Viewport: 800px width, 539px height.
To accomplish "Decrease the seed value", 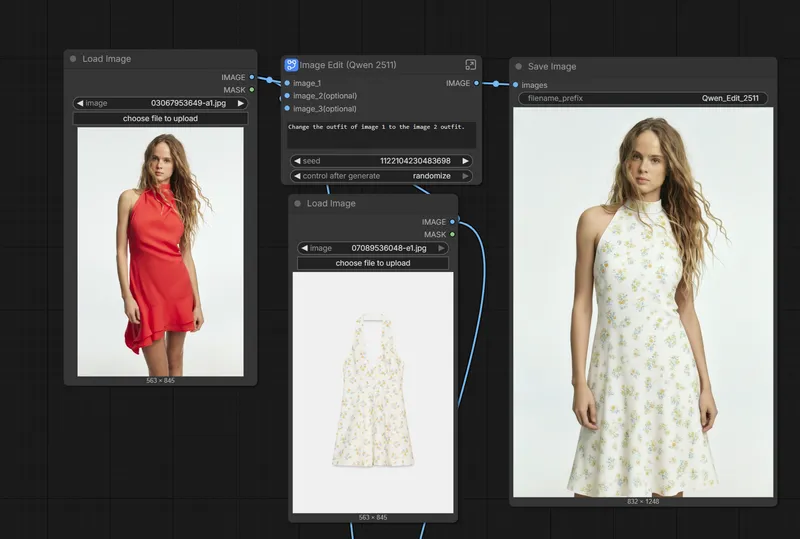I will (297, 161).
